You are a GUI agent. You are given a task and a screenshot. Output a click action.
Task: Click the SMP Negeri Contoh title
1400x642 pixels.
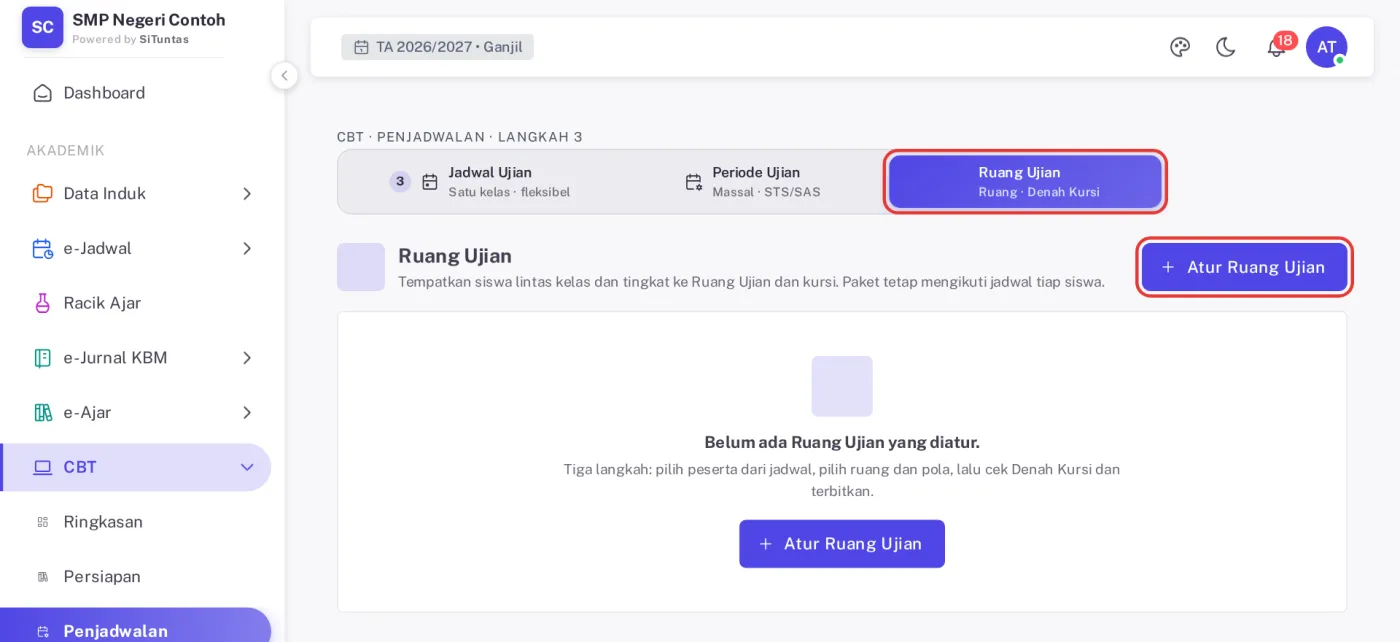pyautogui.click(x=149, y=20)
